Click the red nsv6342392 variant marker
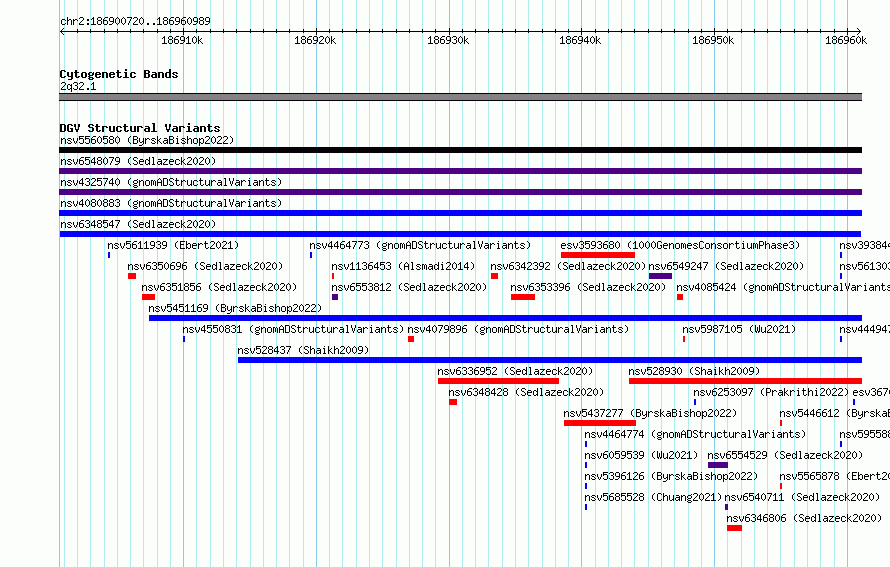Viewport: 890px width, 567px height. coord(494,276)
